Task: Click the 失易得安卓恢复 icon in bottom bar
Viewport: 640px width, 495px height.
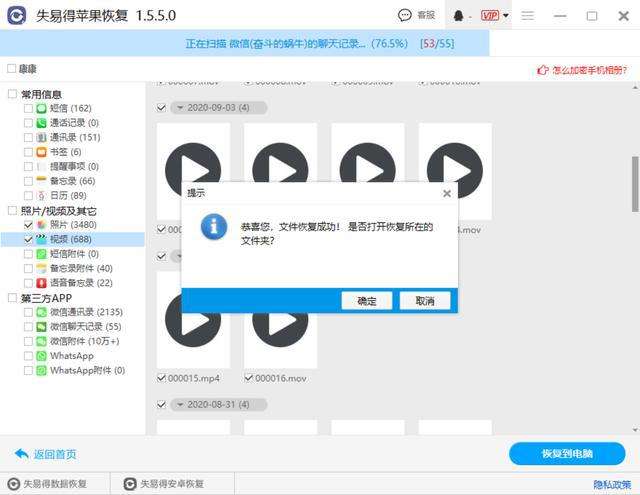Action: tap(130, 484)
